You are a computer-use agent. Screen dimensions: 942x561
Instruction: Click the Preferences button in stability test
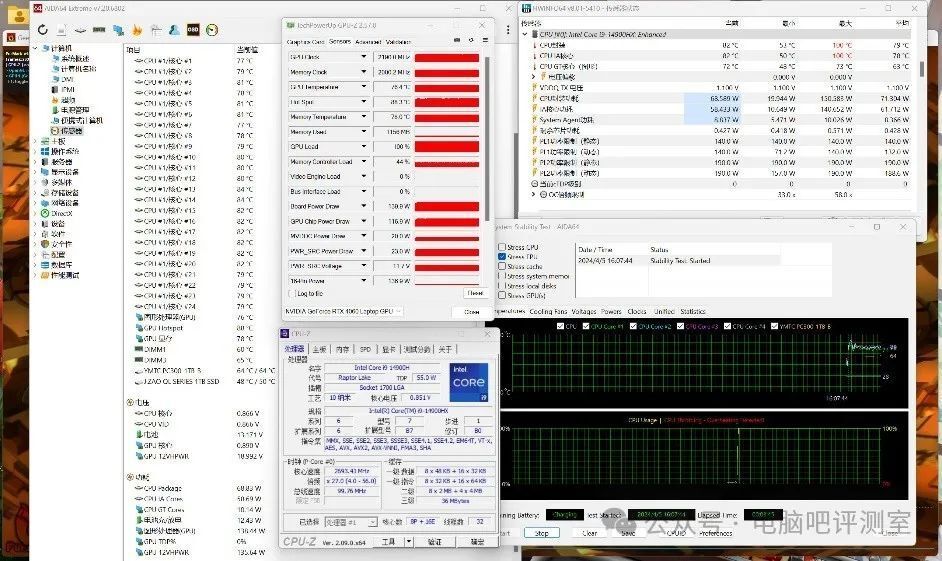click(716, 533)
